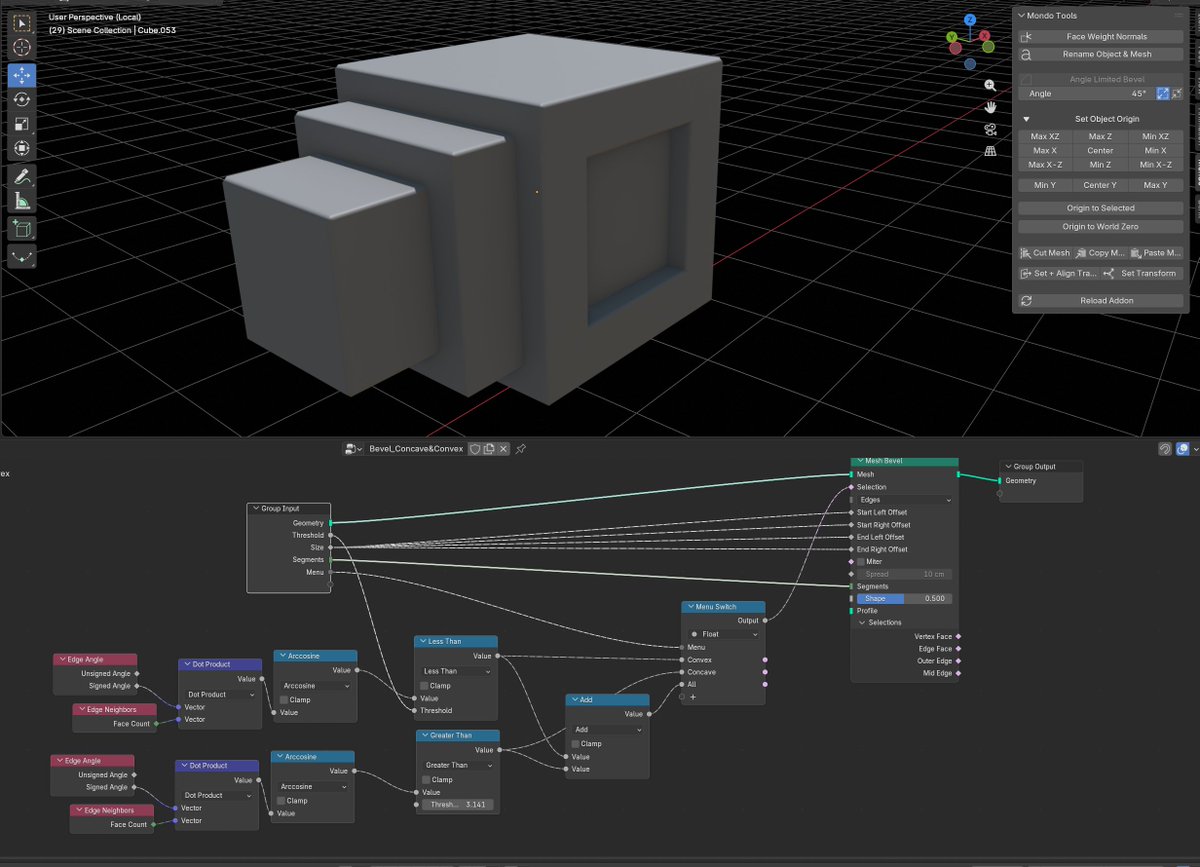
Task: Select the Measure tool
Action: [22, 201]
